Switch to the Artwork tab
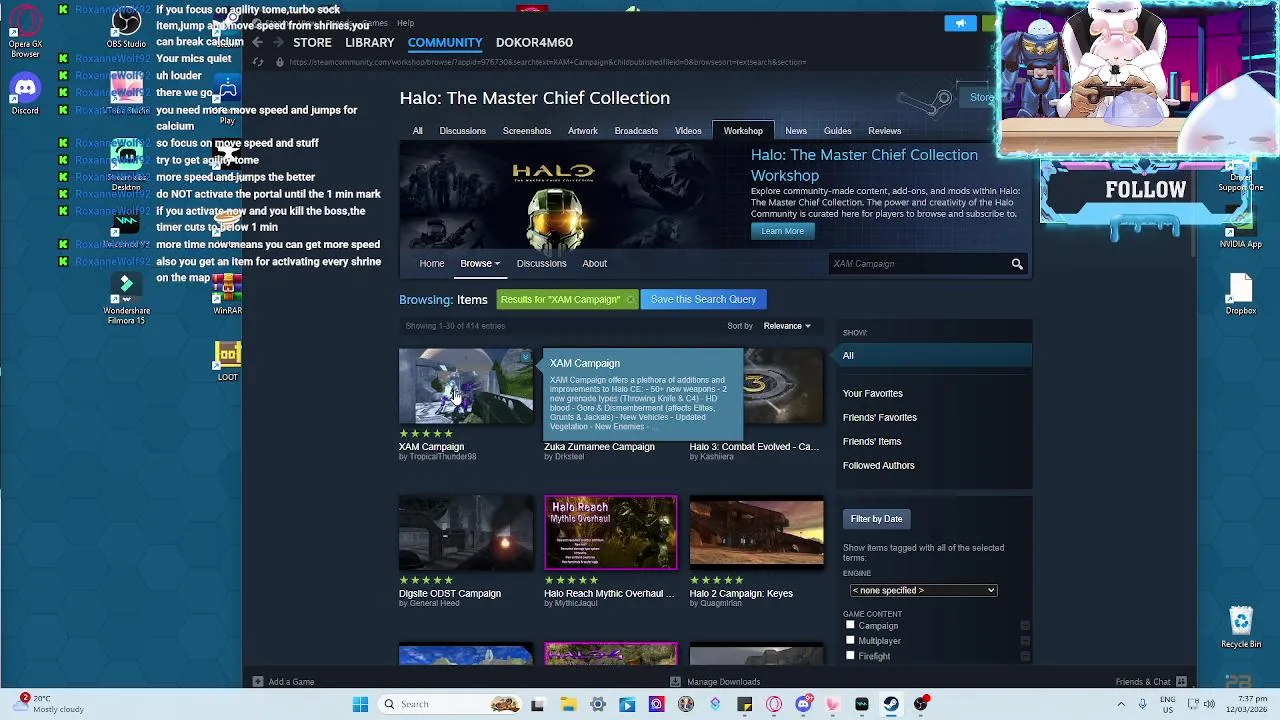1280x720 pixels. [x=583, y=131]
